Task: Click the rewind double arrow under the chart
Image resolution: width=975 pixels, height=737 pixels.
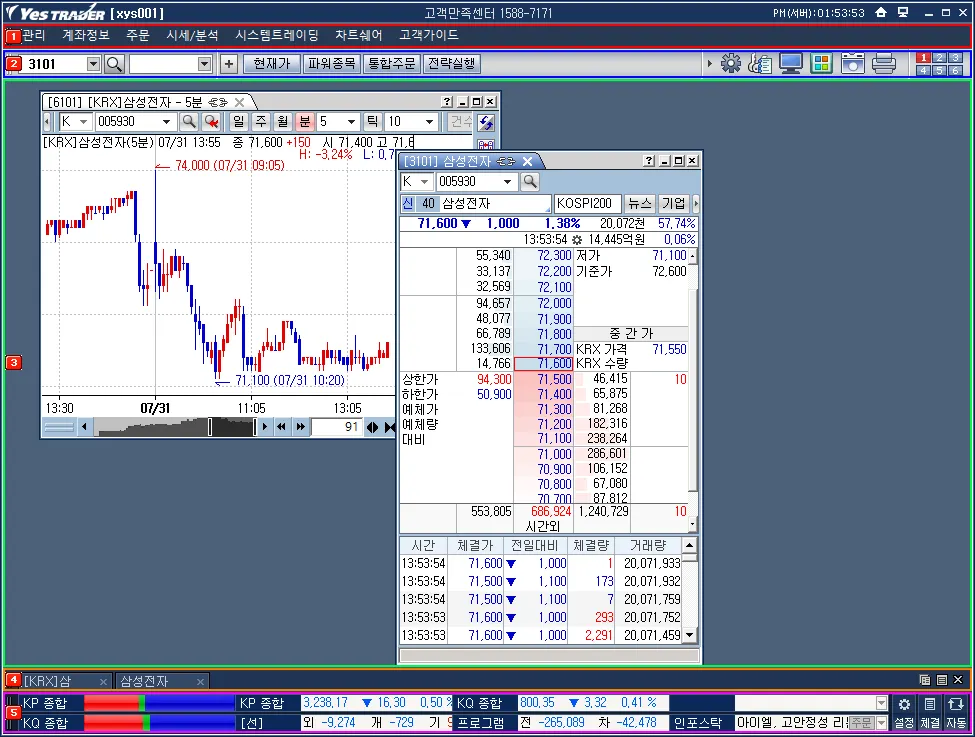Action: (282, 427)
